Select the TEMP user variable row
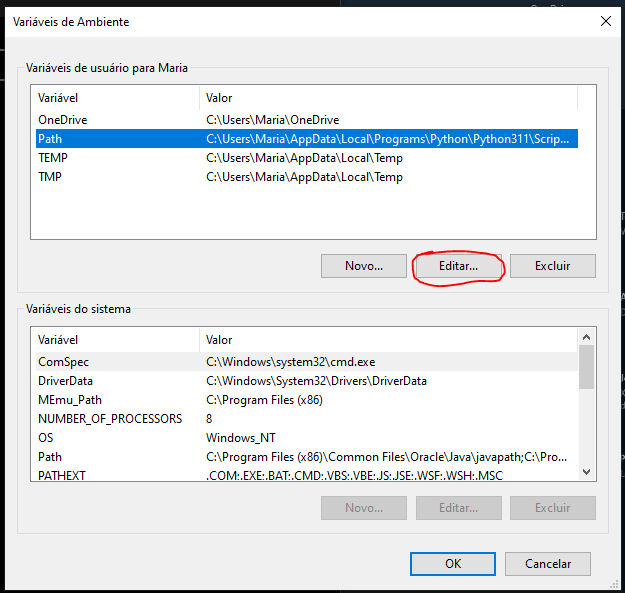 [53, 158]
